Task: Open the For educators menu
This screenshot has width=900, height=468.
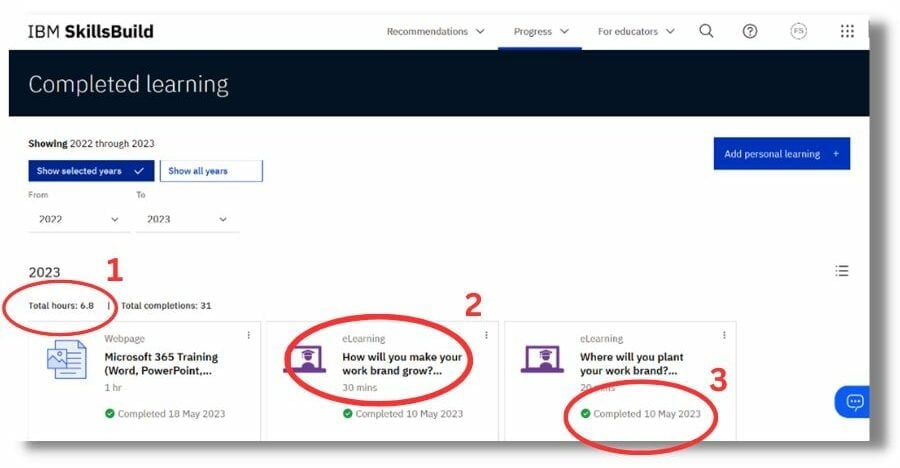Action: [636, 31]
